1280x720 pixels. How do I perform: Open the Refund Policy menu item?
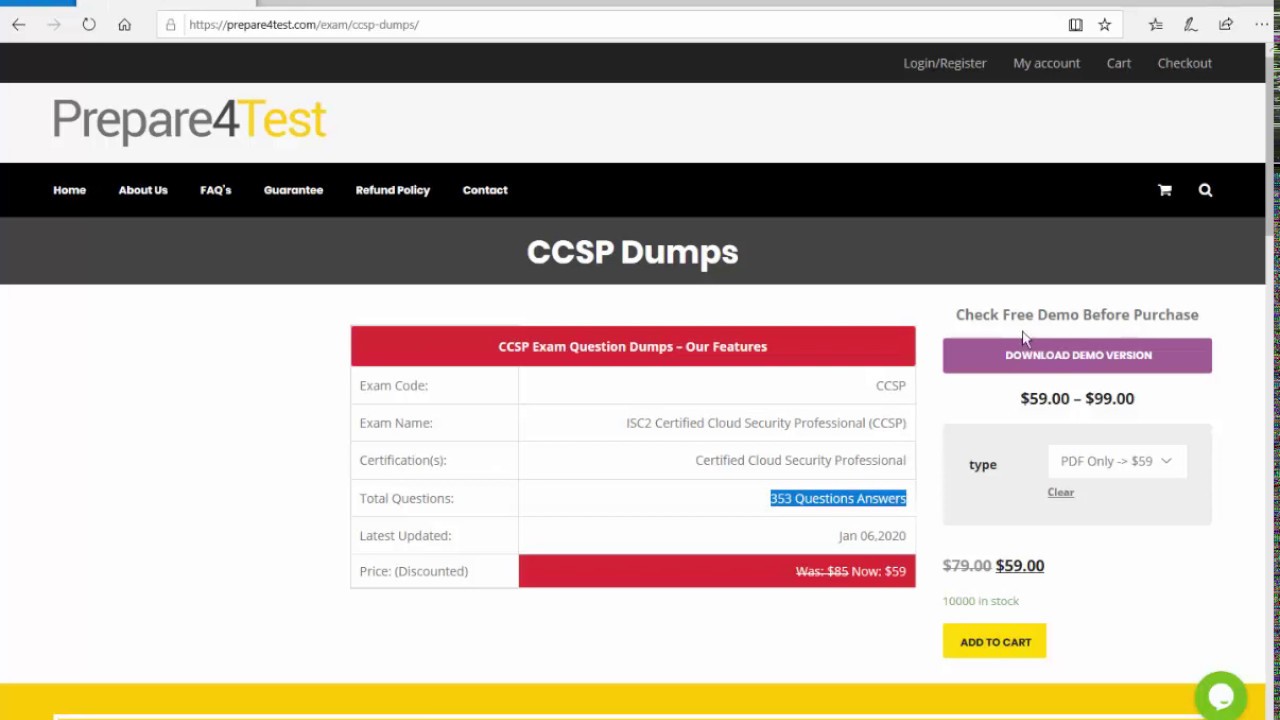pyautogui.click(x=392, y=190)
